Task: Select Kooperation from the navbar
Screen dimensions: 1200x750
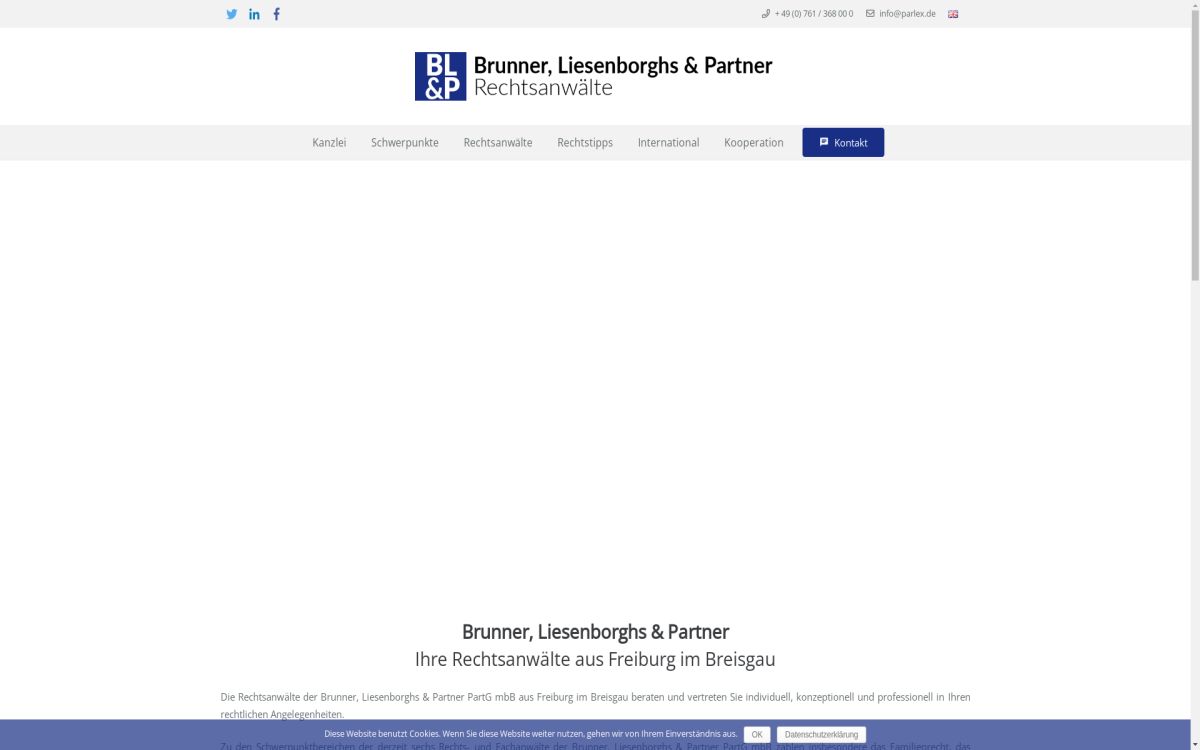Action: pos(754,142)
